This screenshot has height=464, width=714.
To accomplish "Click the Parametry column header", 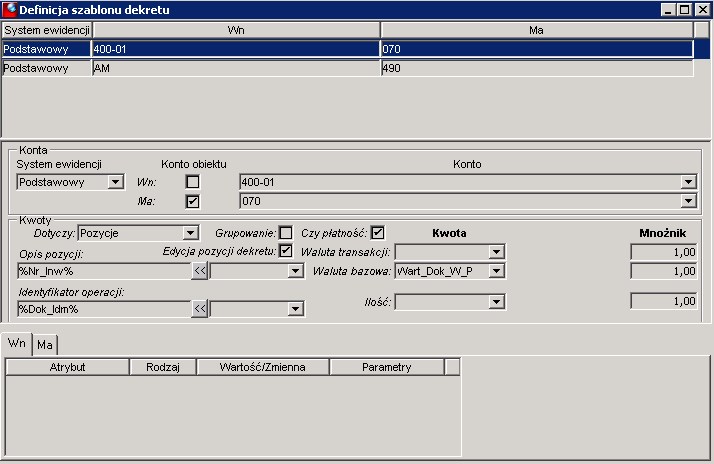I will (387, 367).
